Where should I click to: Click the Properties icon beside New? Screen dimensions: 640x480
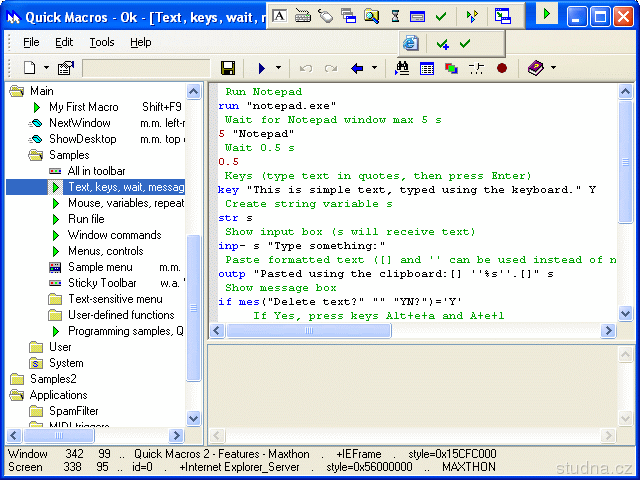tap(65, 68)
